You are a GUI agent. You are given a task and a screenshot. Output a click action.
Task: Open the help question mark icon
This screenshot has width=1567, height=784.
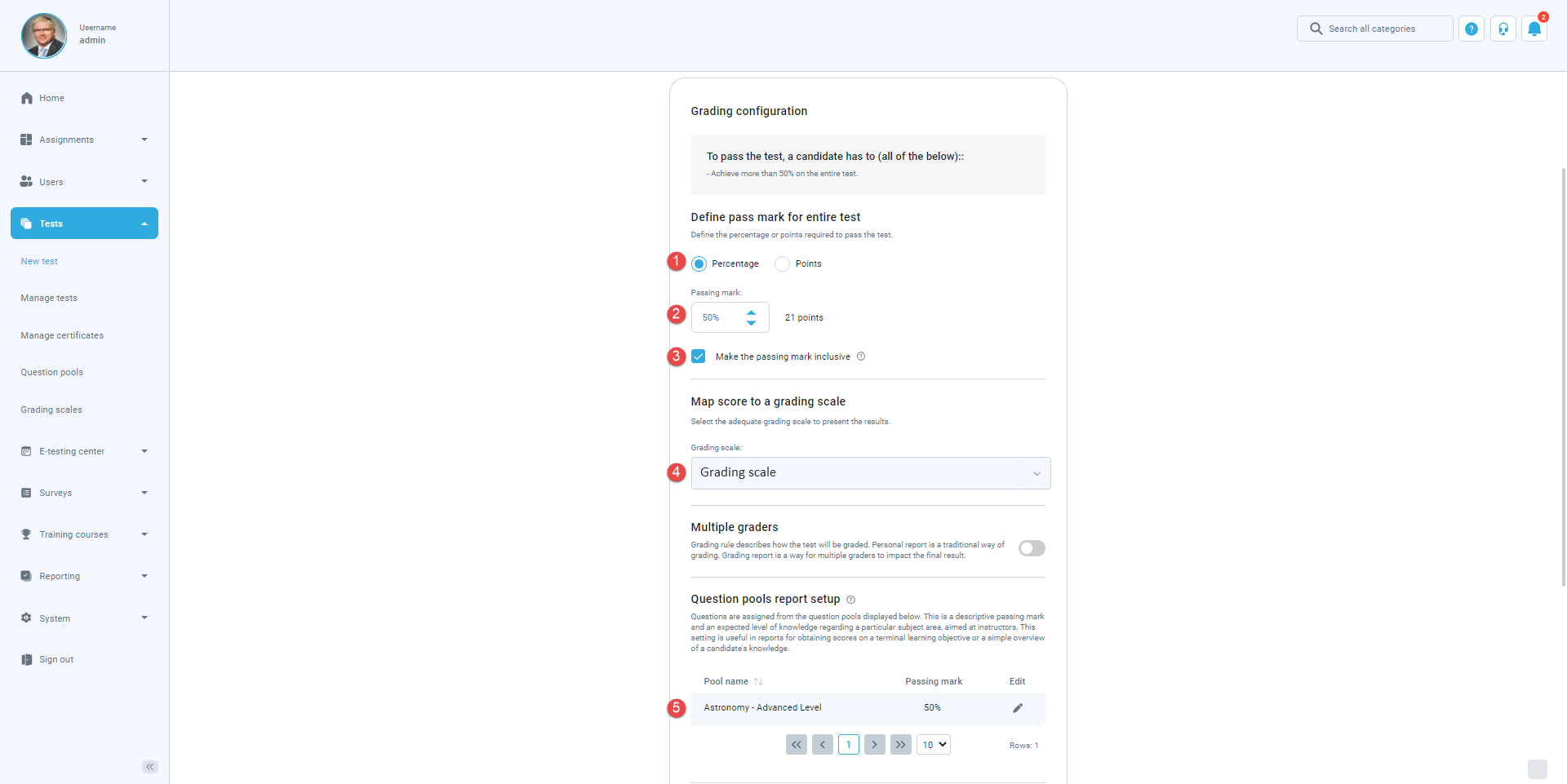coord(1471,29)
